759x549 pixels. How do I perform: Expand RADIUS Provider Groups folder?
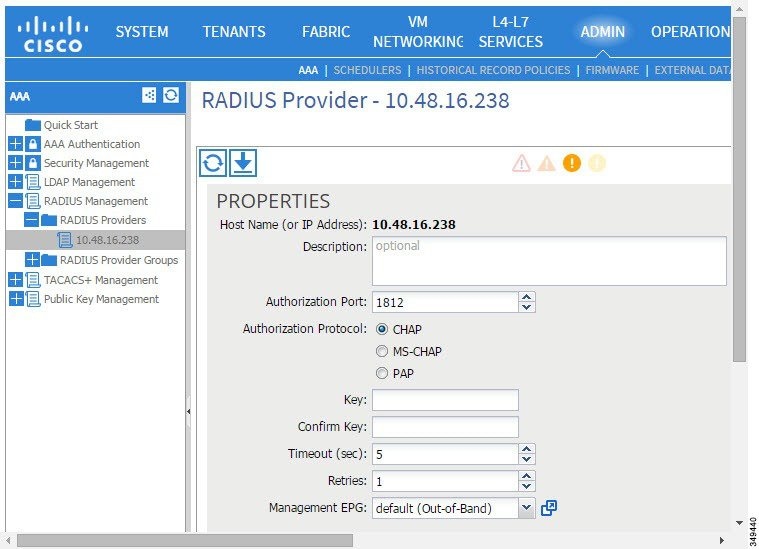click(32, 259)
